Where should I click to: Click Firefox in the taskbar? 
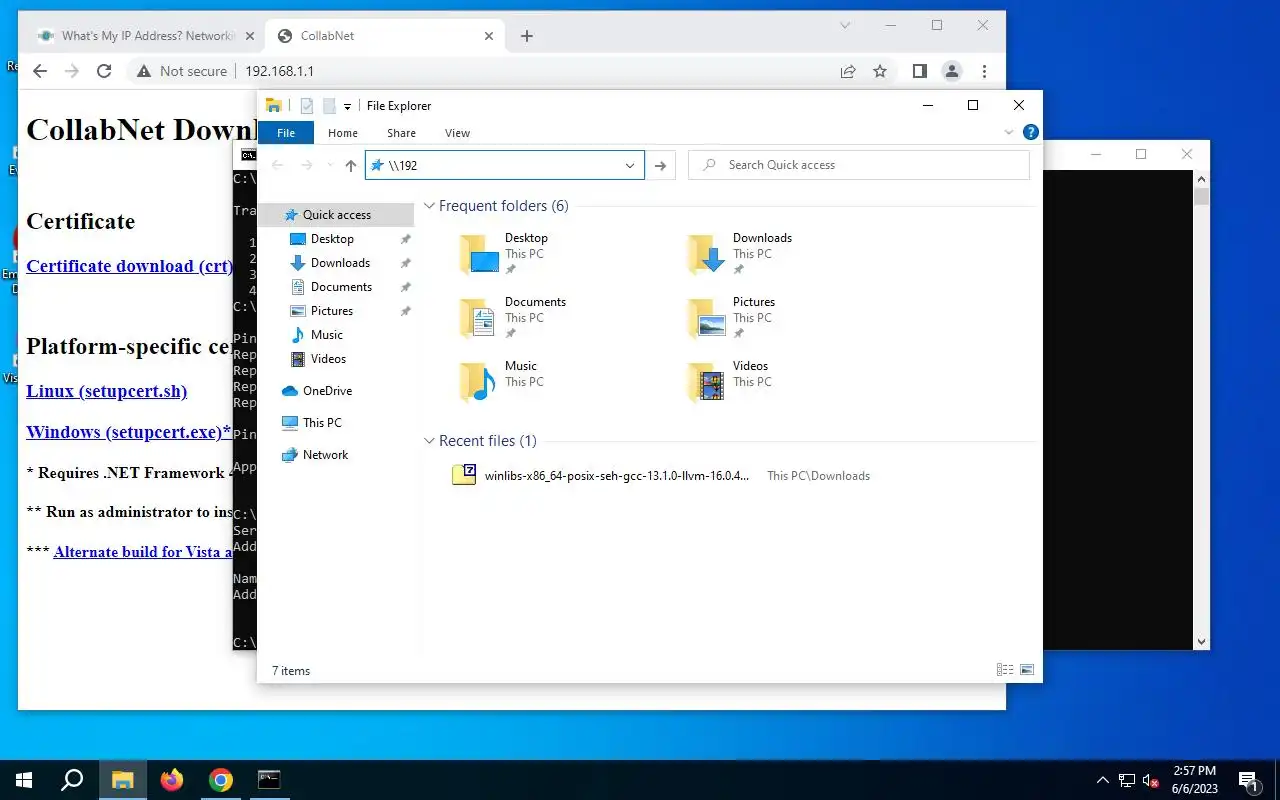(x=172, y=780)
